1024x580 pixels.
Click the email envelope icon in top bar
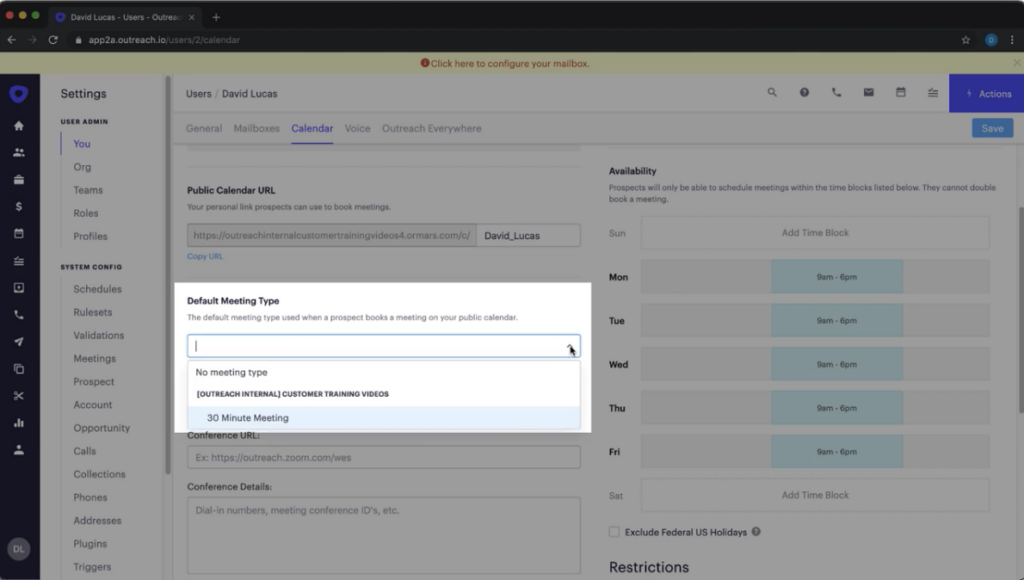(869, 93)
